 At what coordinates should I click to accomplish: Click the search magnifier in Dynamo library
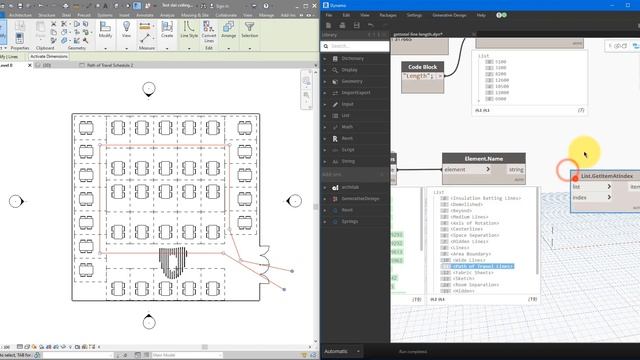326,46
